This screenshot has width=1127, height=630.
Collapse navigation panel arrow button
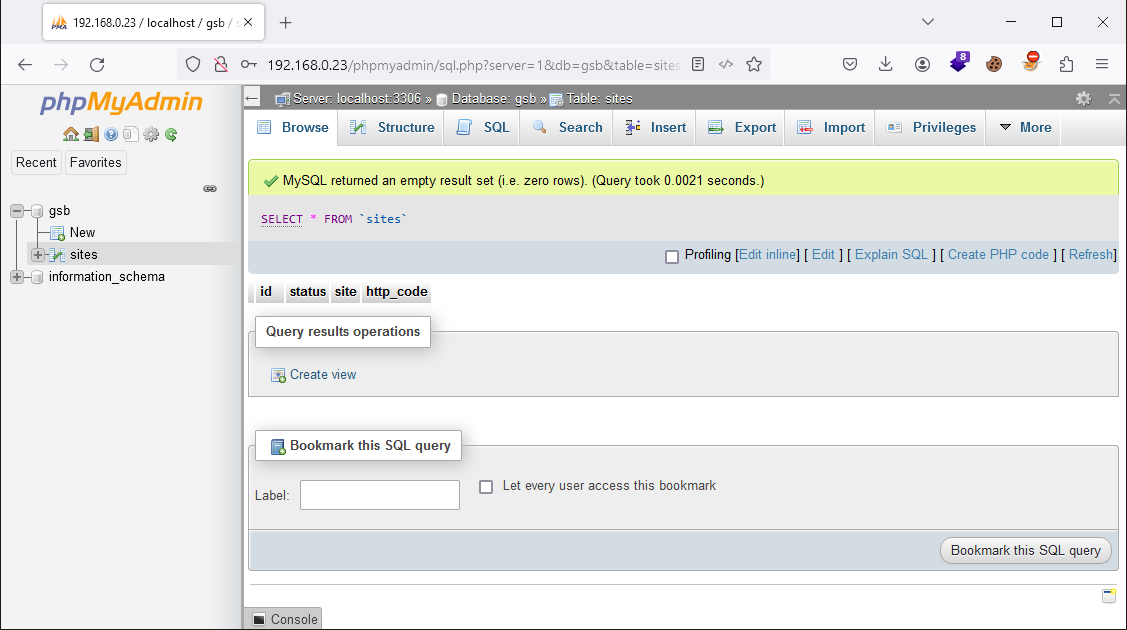pos(252,98)
